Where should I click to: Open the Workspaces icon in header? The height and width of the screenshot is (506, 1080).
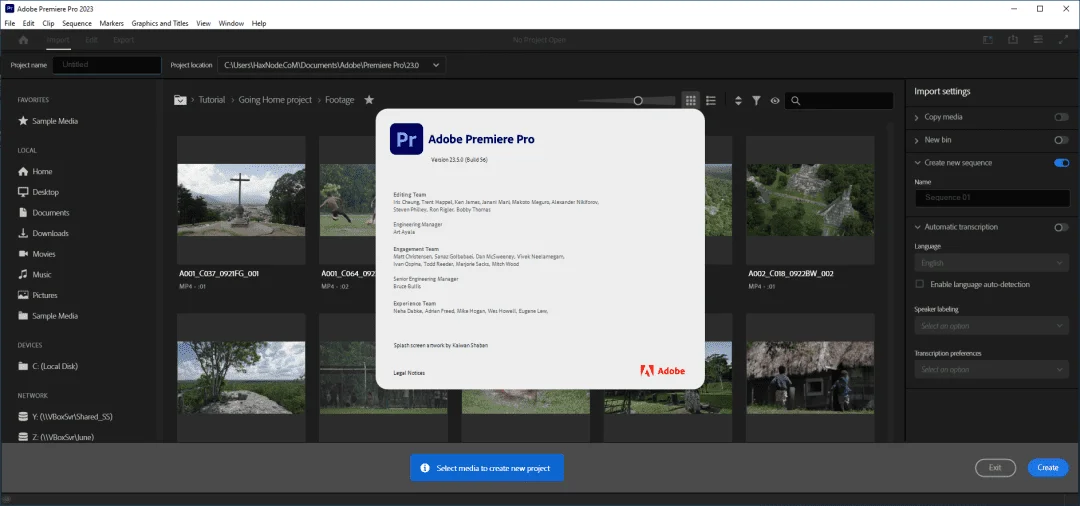pyautogui.click(x=988, y=40)
